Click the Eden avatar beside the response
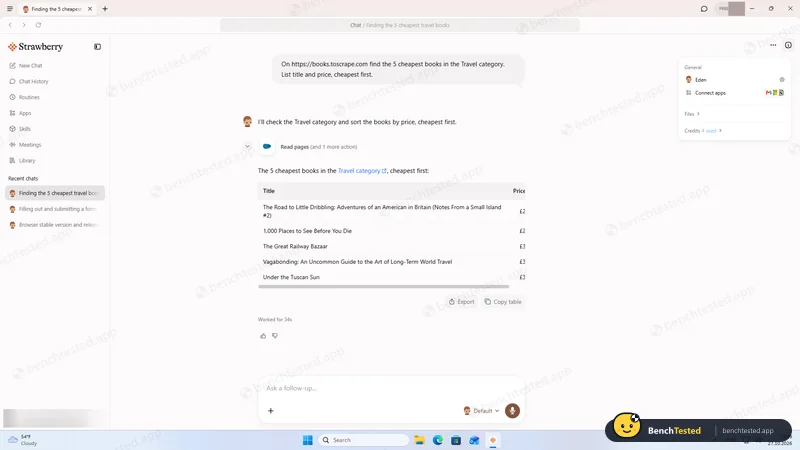The width and height of the screenshot is (800, 450). click(247, 121)
